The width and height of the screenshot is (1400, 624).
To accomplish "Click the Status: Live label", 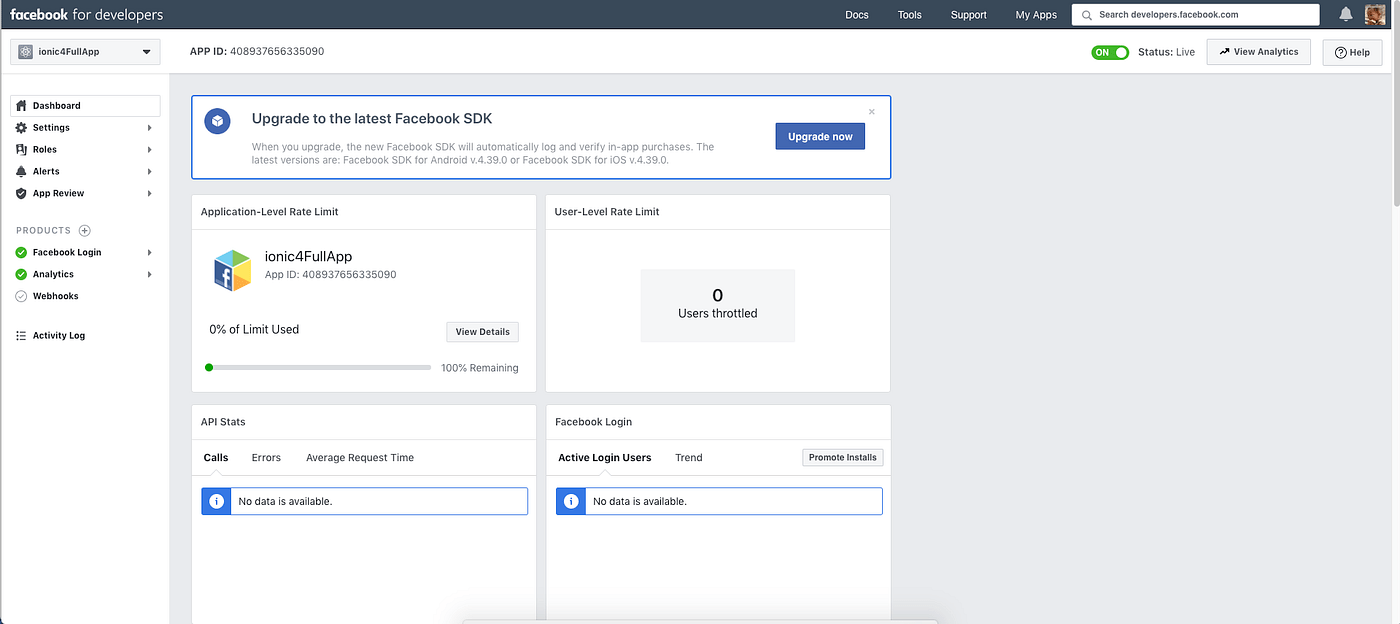I will 1166,52.
